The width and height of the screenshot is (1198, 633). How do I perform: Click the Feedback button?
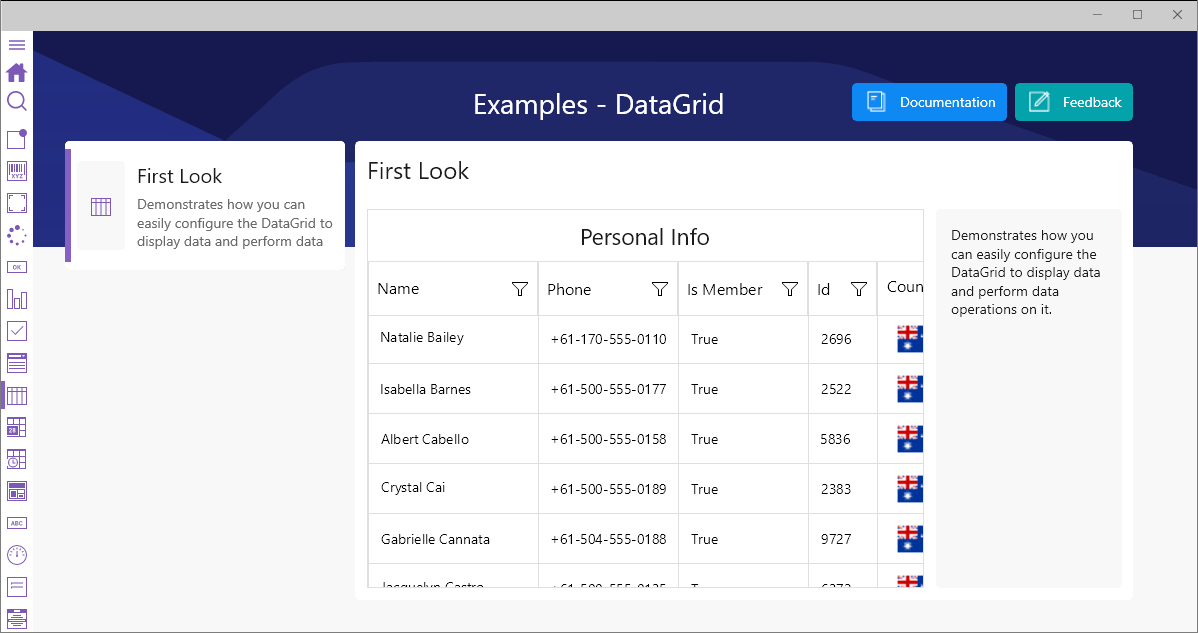[x=1073, y=101]
